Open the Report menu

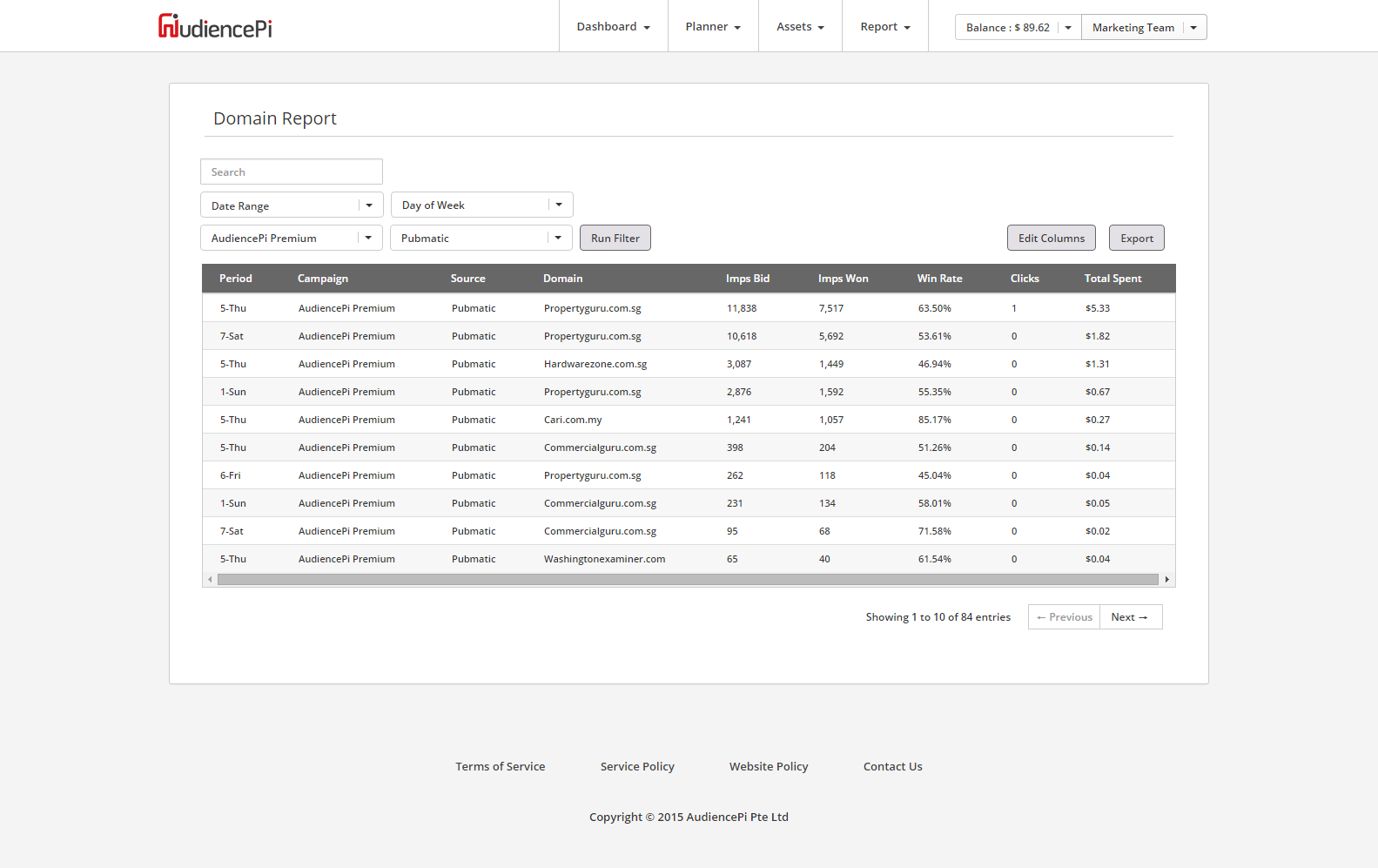click(884, 27)
